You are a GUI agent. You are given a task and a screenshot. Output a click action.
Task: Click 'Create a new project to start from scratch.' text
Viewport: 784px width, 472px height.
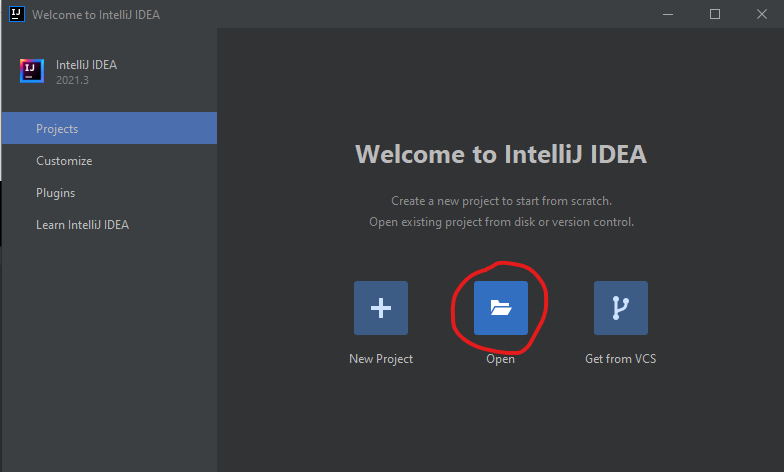[x=501, y=201]
